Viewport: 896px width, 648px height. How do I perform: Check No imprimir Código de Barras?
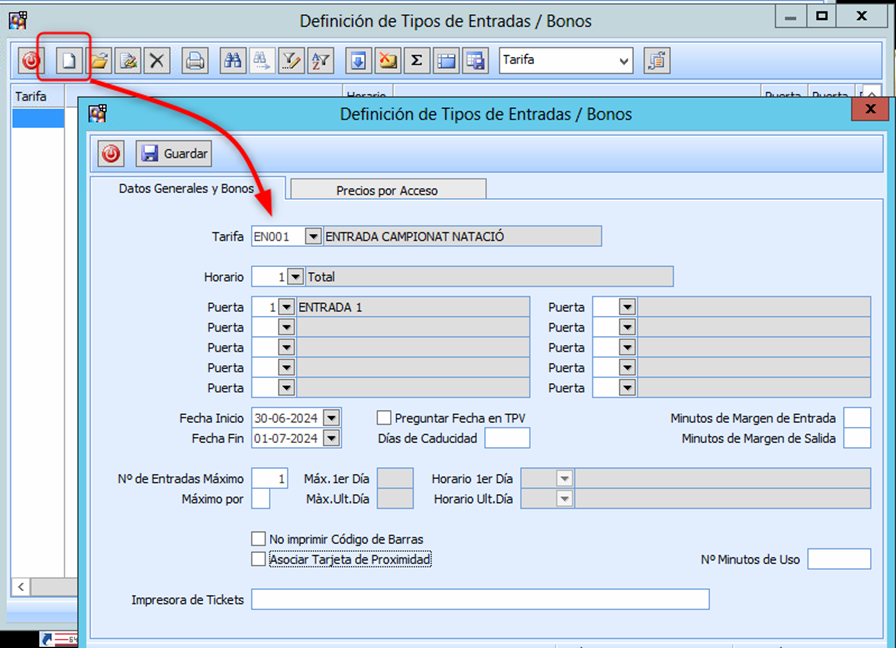coord(259,540)
